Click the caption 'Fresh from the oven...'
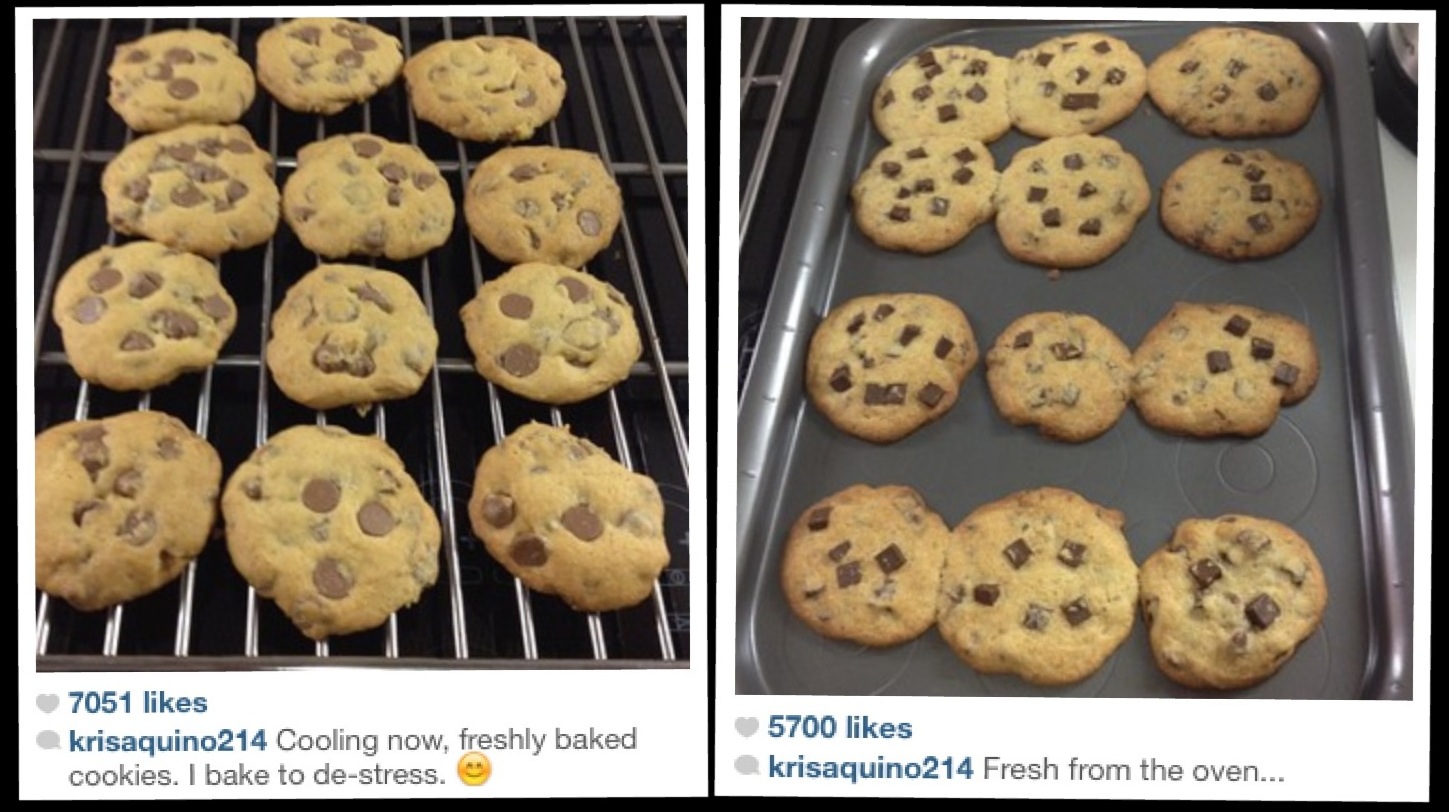The height and width of the screenshot is (812, 1449). pos(1133,769)
